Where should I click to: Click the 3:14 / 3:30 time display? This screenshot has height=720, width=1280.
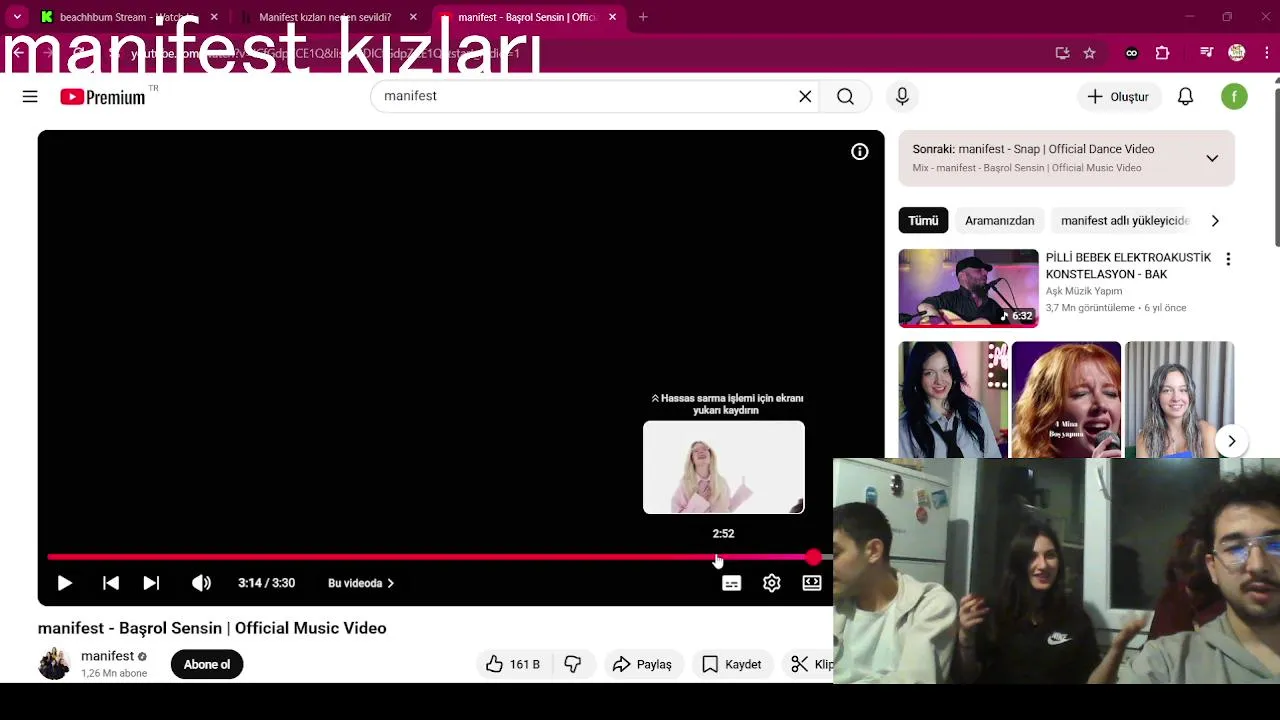coord(266,583)
